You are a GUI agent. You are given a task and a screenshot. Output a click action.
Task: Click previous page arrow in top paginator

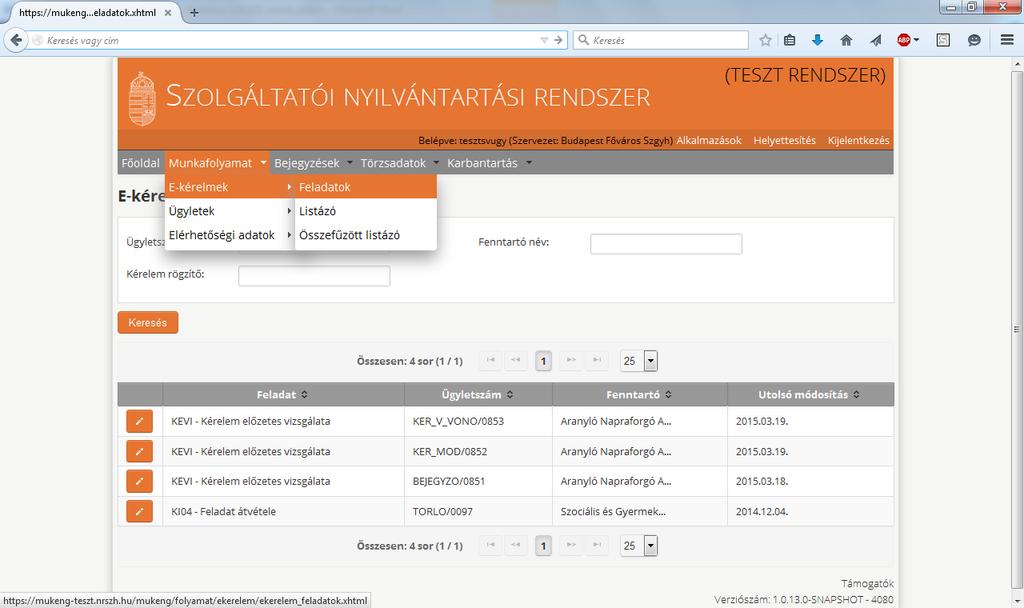point(515,360)
